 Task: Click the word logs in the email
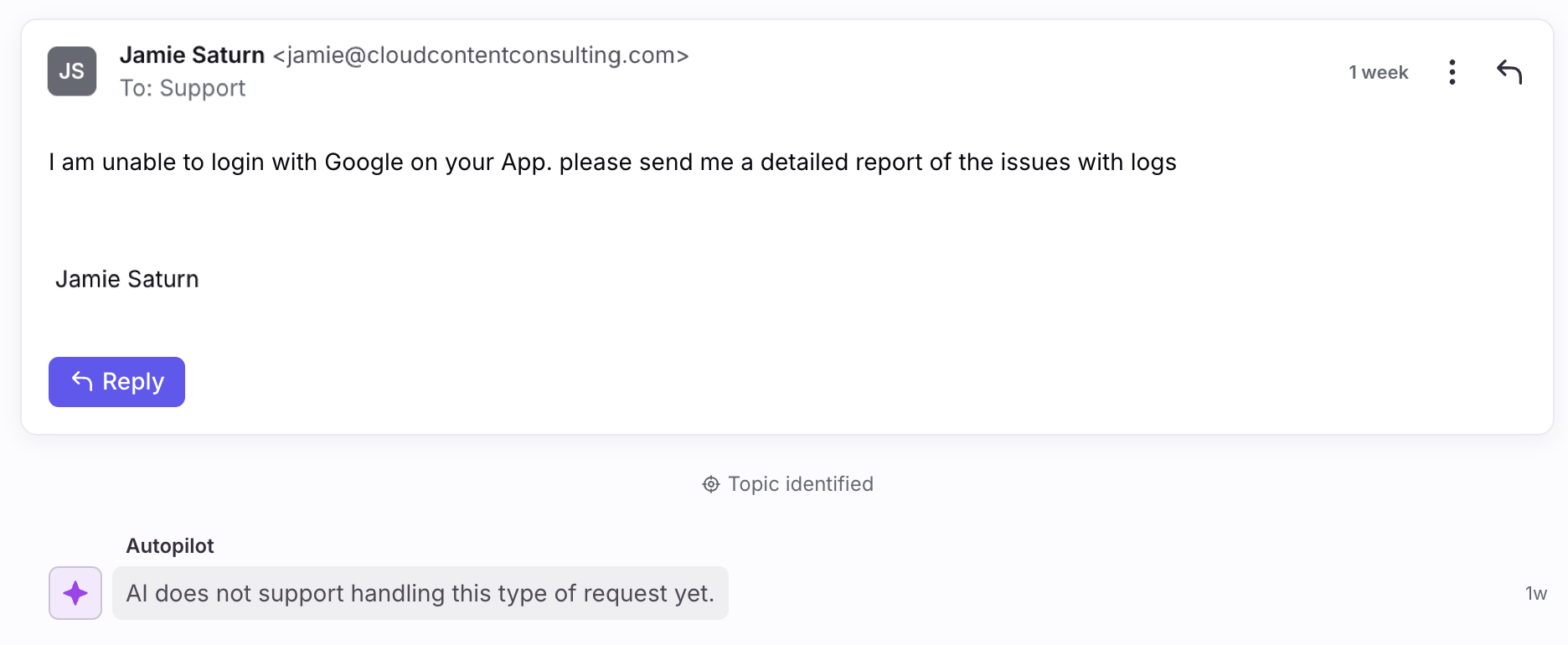1153,162
